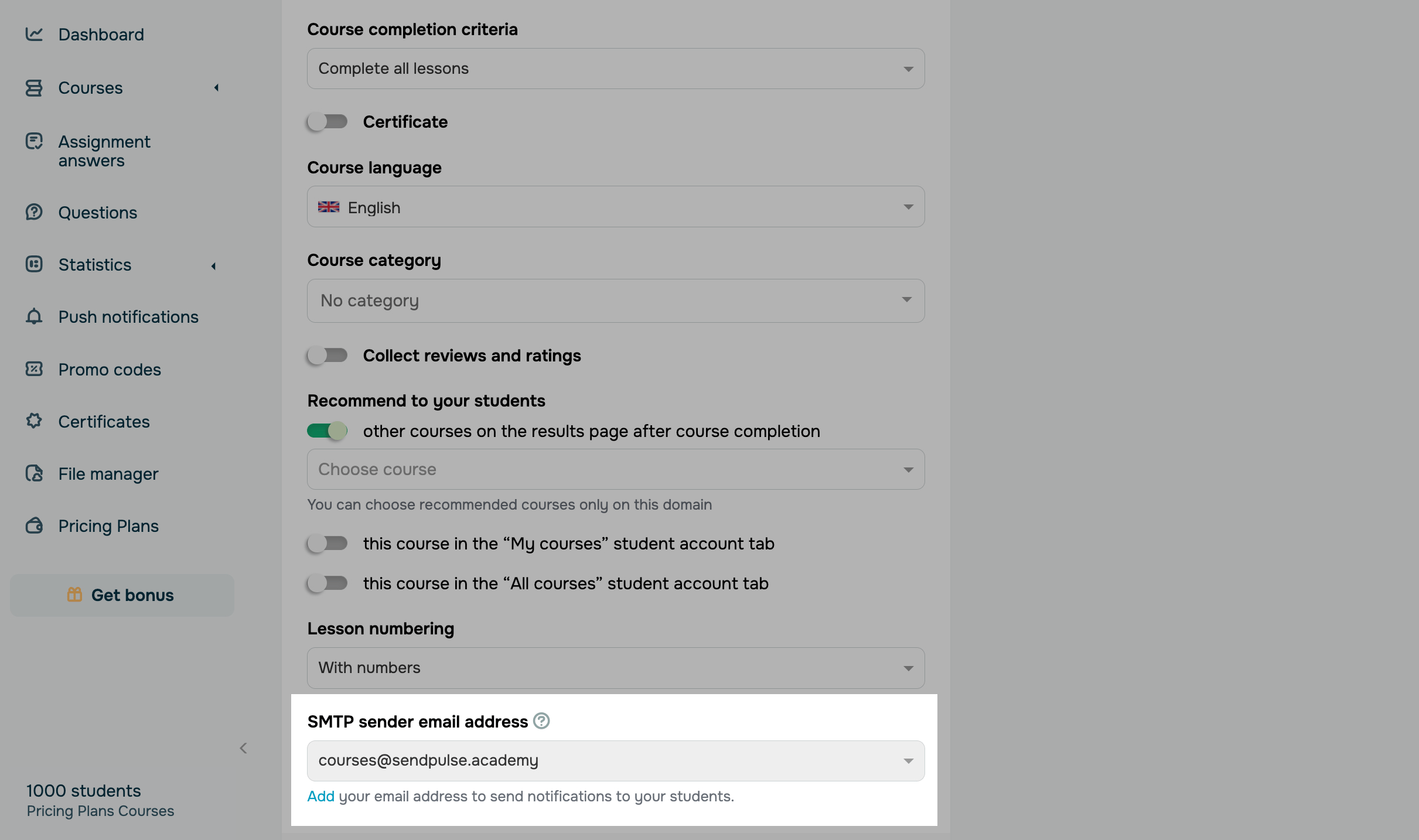Open the Course completion criteria dropdown
The height and width of the screenshot is (840, 1419).
point(615,69)
